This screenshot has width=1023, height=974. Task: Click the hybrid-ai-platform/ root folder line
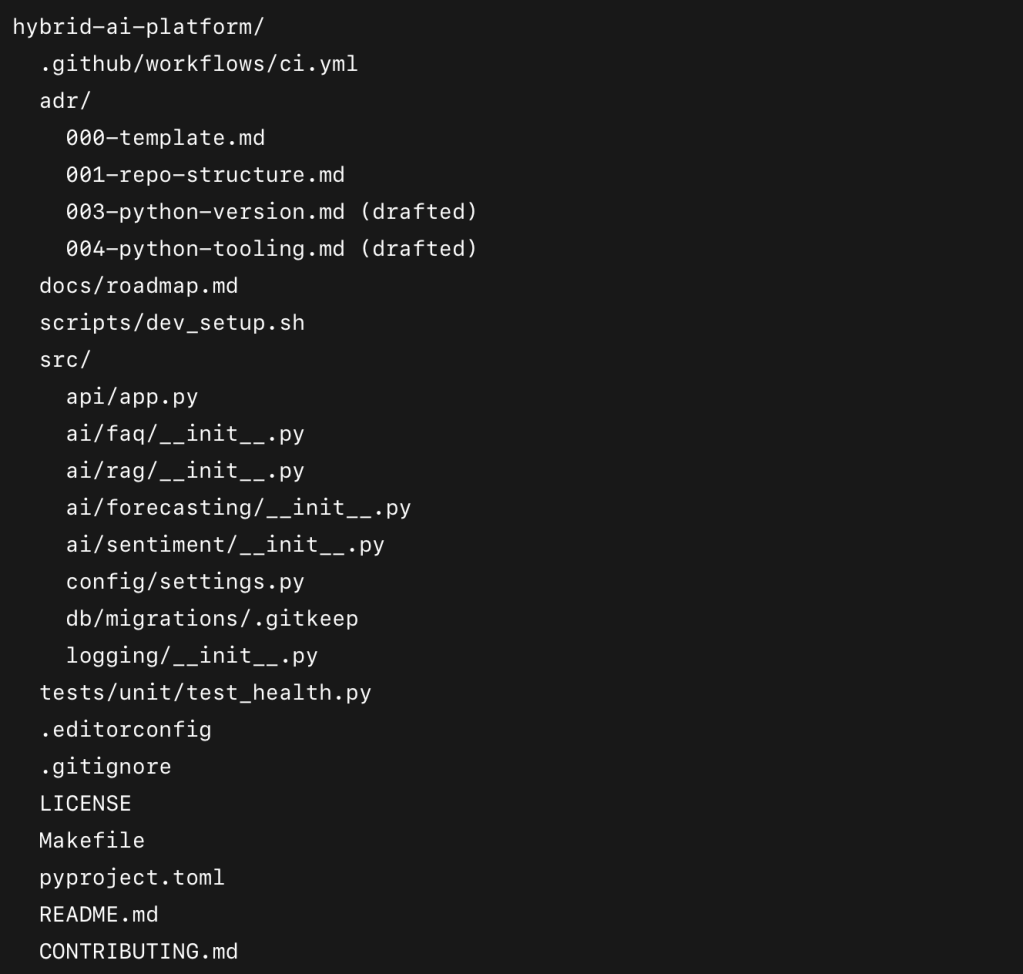click(138, 27)
